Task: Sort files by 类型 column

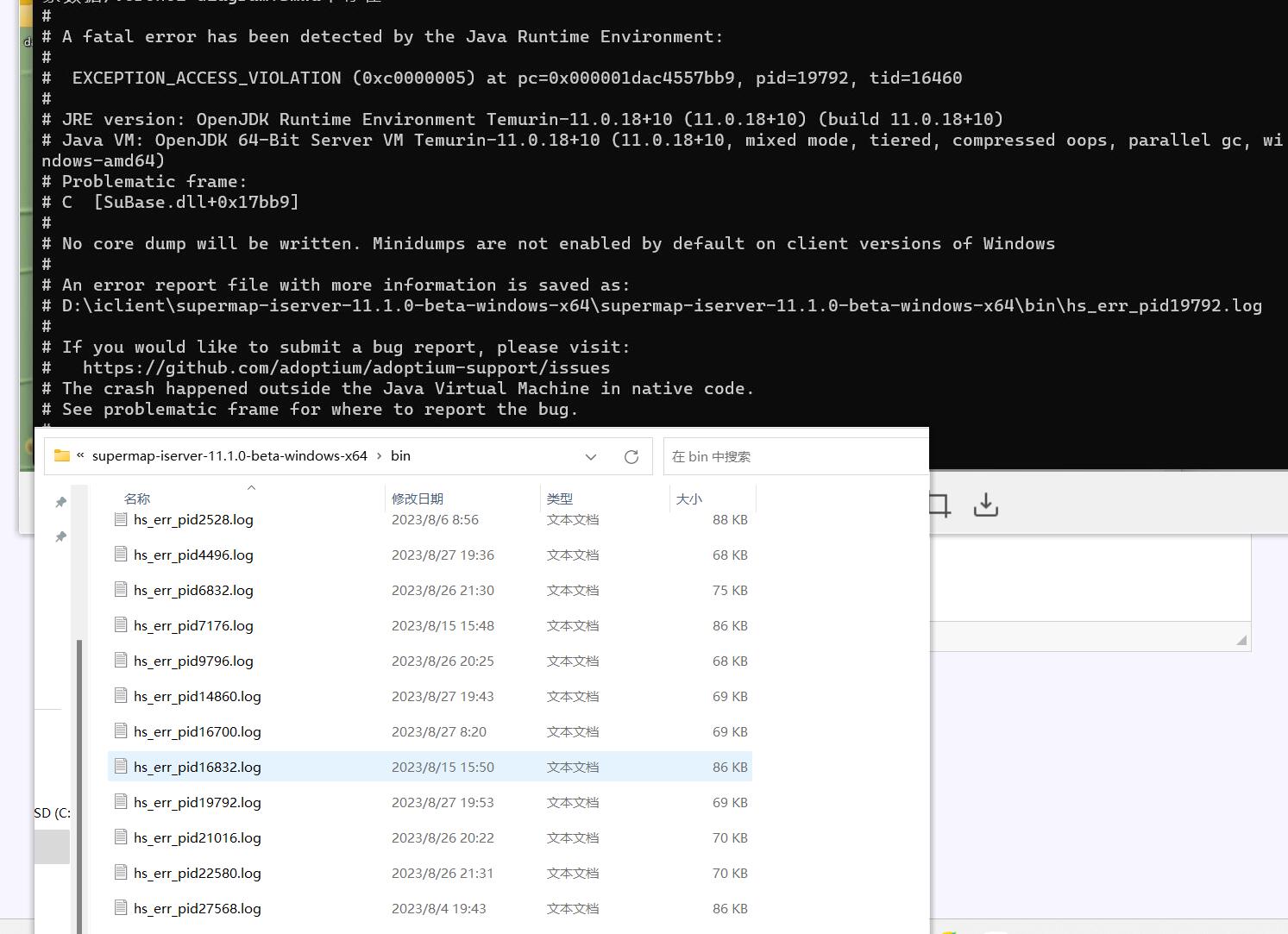Action: coord(560,498)
